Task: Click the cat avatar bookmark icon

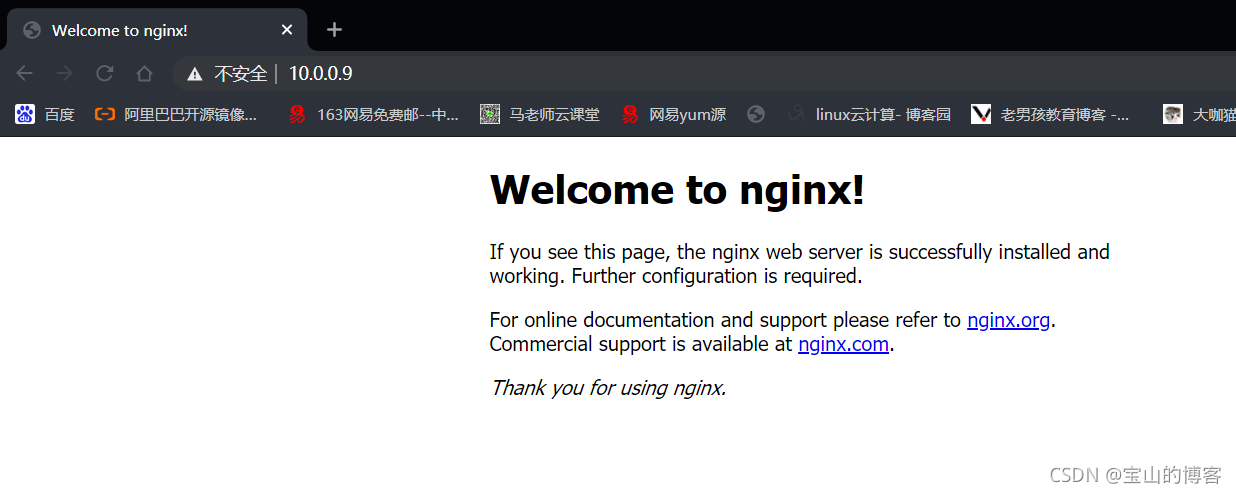Action: click(x=1173, y=114)
